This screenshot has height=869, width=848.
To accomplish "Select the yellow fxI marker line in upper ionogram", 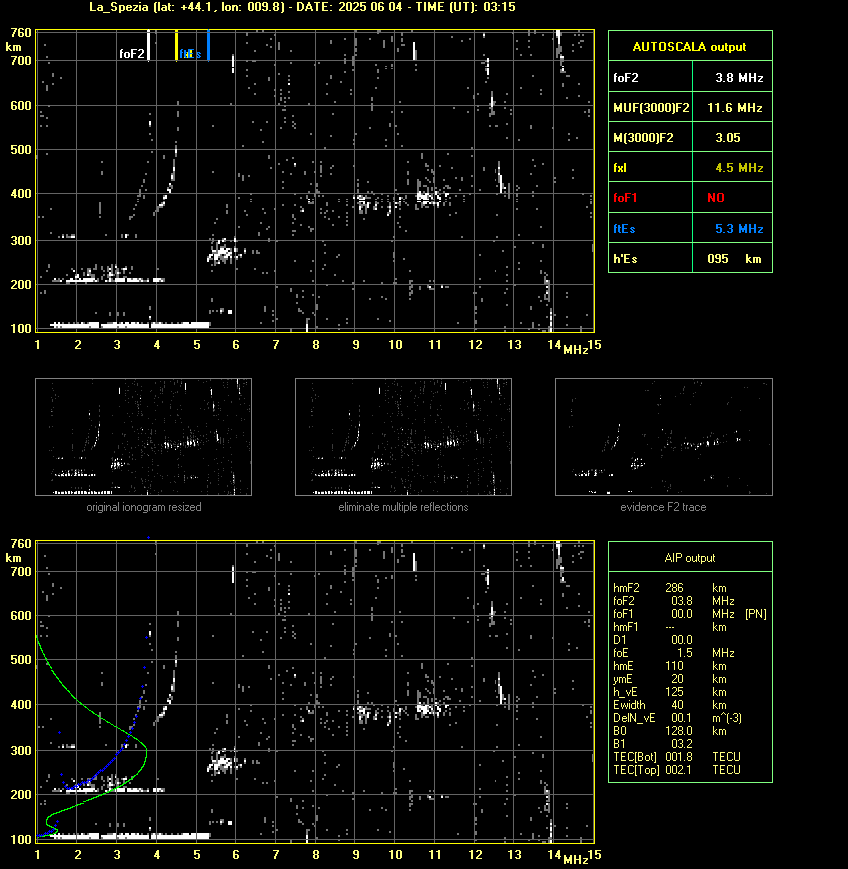I will tap(176, 45).
